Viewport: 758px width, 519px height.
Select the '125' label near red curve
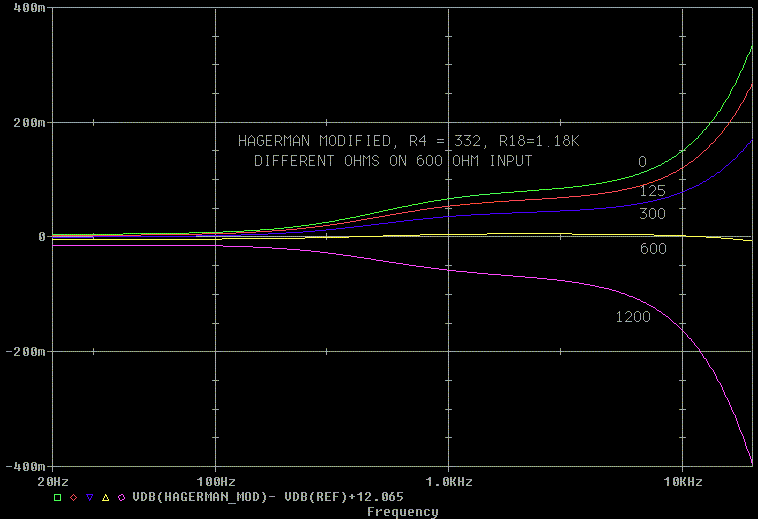pos(653,190)
